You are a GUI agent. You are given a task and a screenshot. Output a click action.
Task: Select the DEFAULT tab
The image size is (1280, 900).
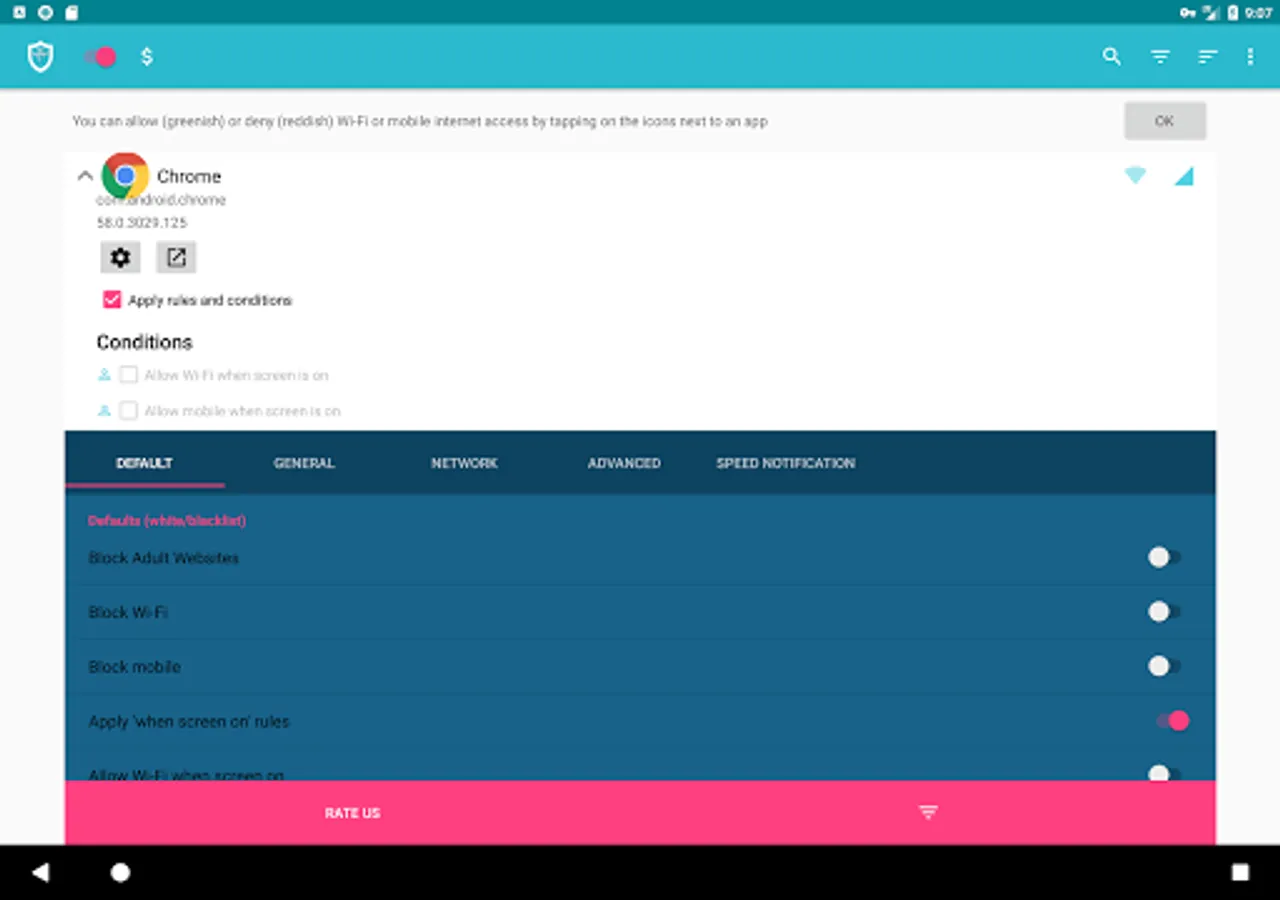[145, 463]
